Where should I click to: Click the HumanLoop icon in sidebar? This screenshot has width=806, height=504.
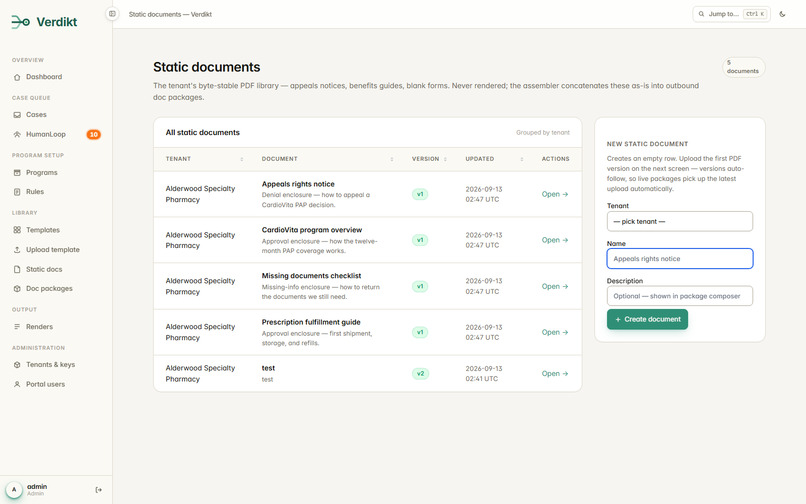(17, 134)
